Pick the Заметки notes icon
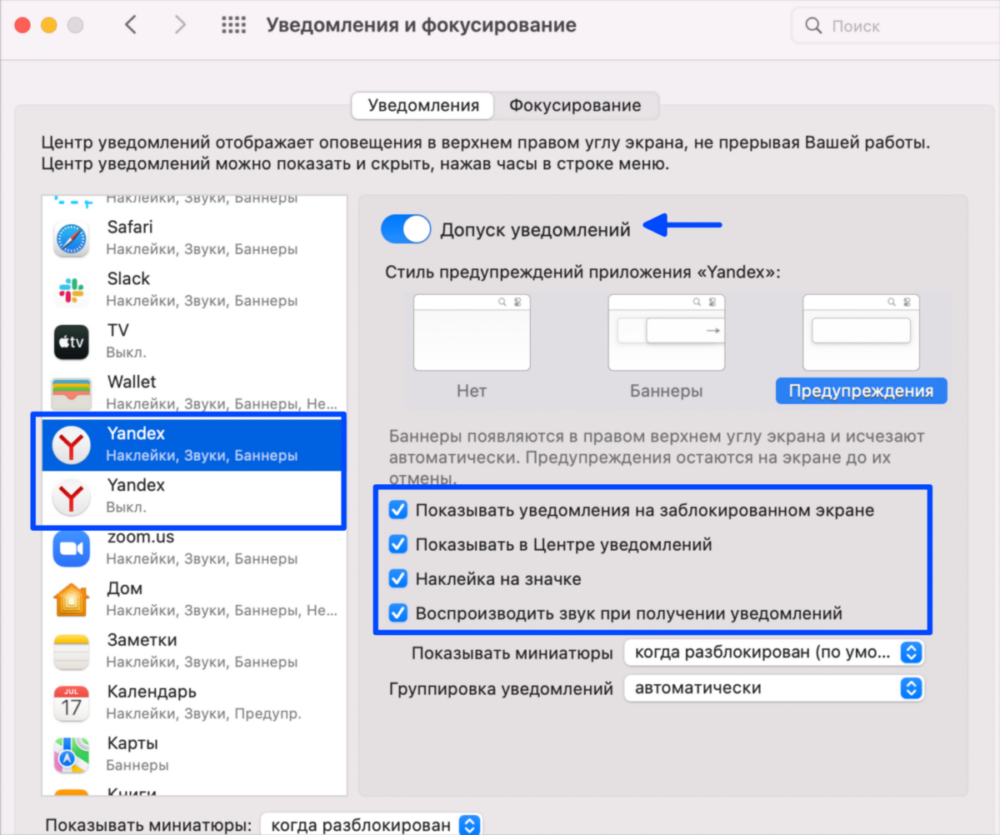 click(x=71, y=652)
